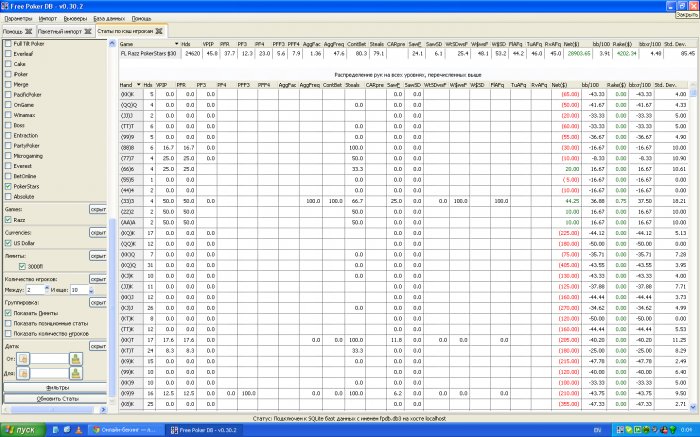
Task: Enable the Everleaf site checkbox
Action: click(8, 54)
